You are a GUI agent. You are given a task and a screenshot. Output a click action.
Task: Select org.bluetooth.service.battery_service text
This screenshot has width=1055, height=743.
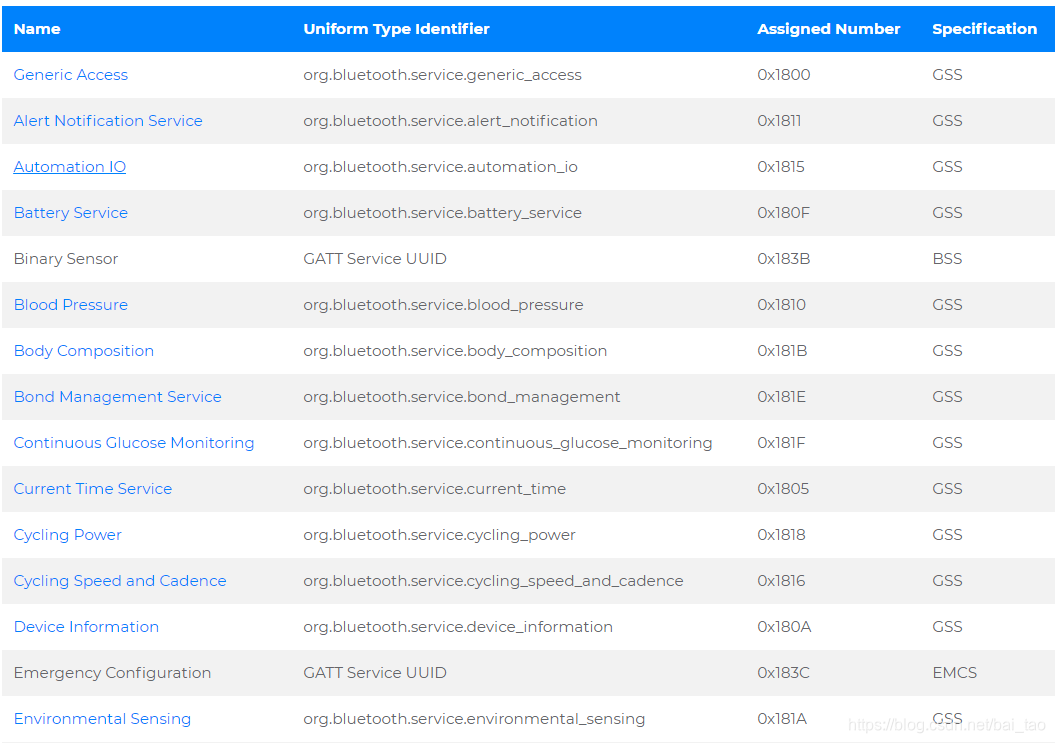[442, 213]
